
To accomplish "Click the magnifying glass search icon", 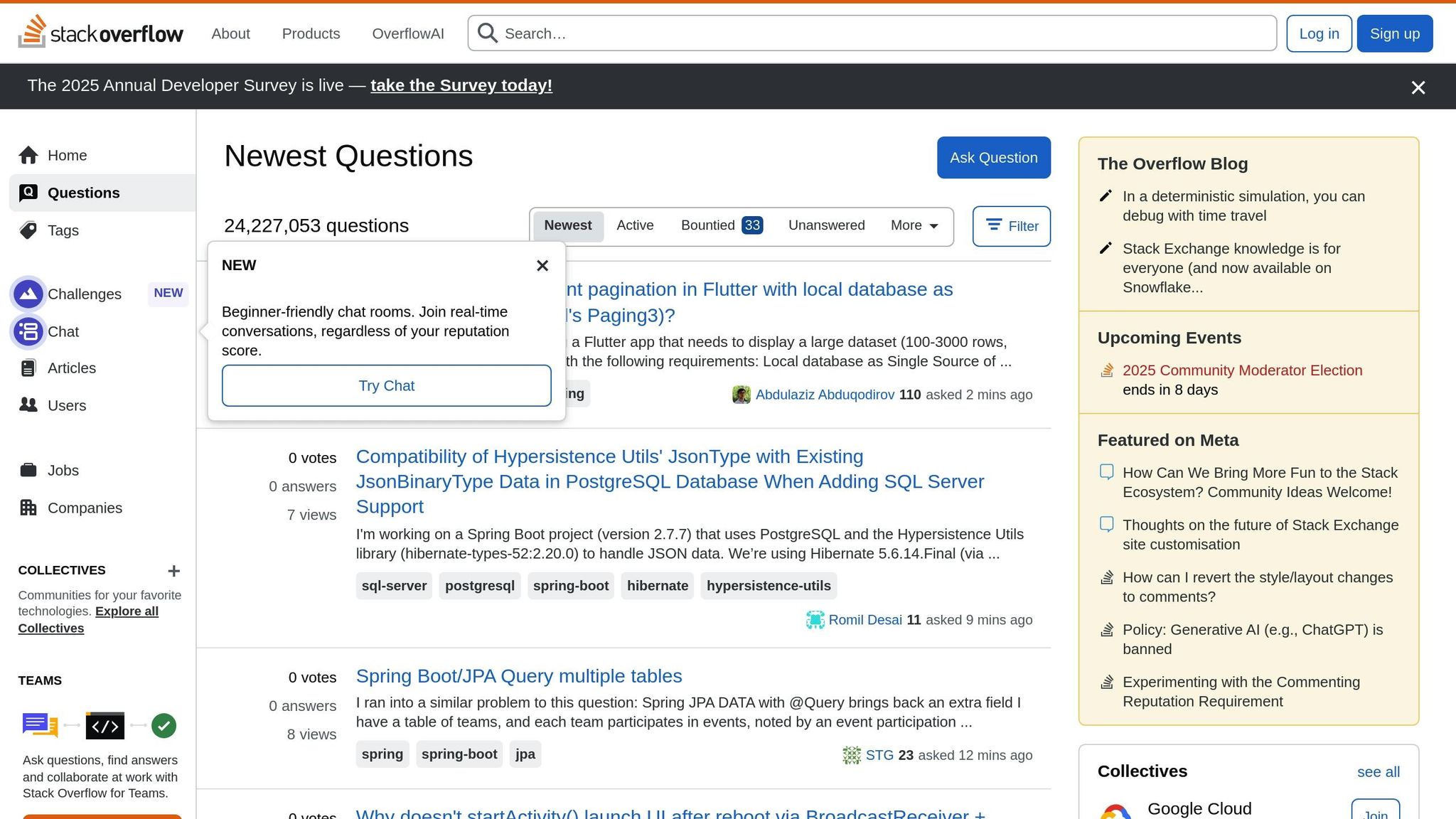I will 487,33.
